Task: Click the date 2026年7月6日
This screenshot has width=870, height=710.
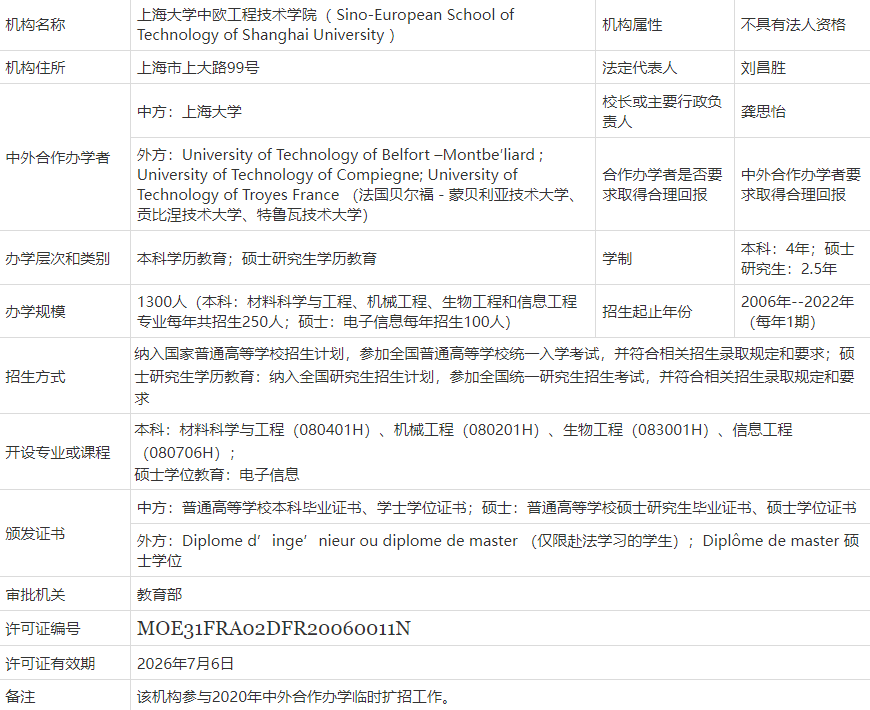Action: tap(185, 663)
